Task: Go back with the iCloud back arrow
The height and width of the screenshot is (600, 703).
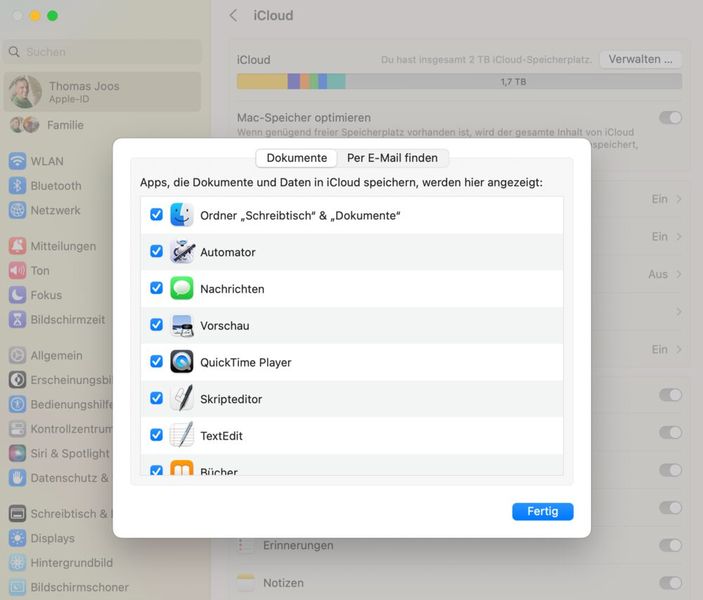Action: point(234,16)
